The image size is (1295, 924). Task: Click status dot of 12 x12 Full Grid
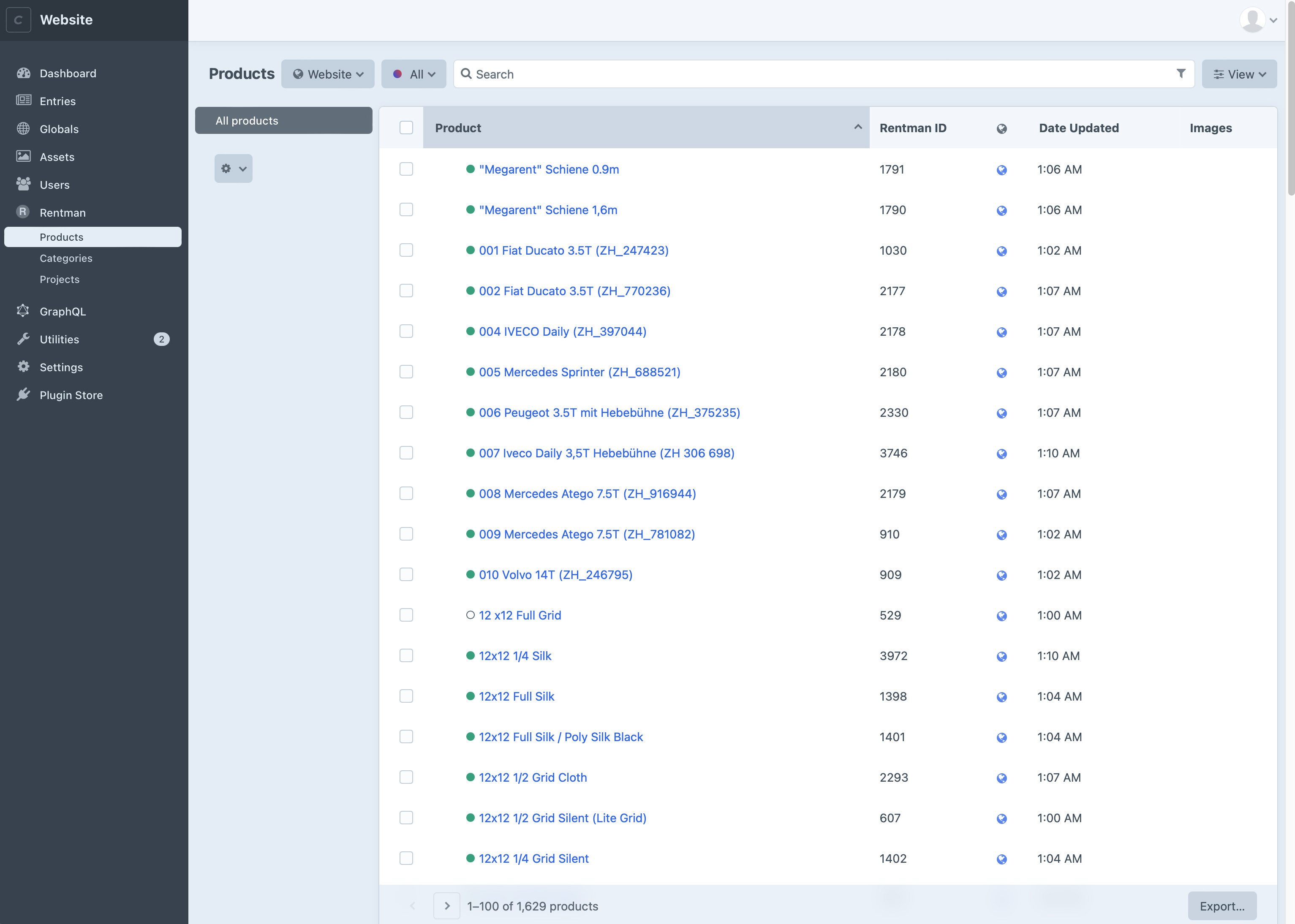click(471, 615)
